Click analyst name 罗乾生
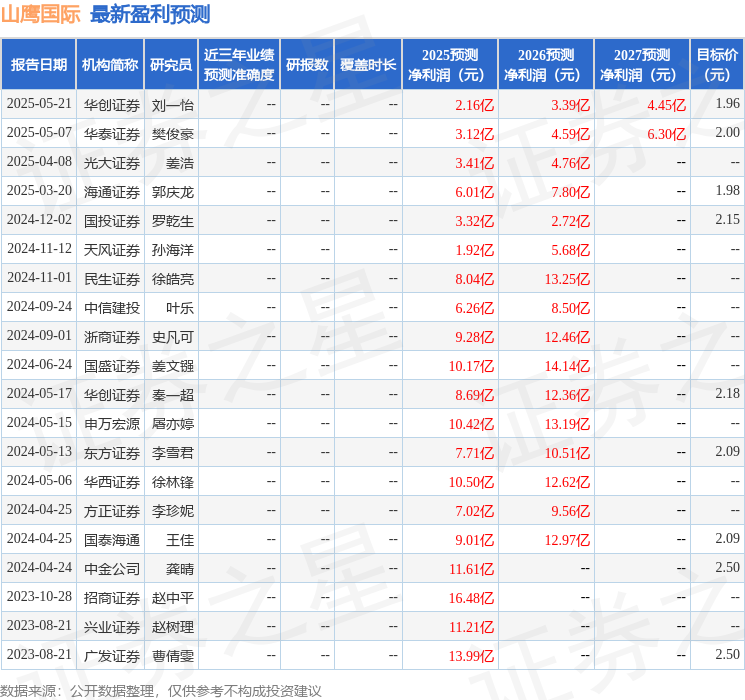Screen dimensions: 745x700 point(173,221)
